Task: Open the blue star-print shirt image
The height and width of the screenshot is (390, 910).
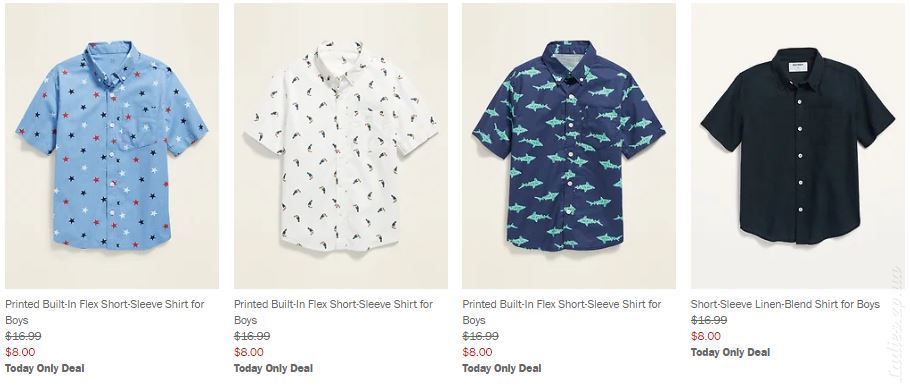Action: (x=112, y=146)
